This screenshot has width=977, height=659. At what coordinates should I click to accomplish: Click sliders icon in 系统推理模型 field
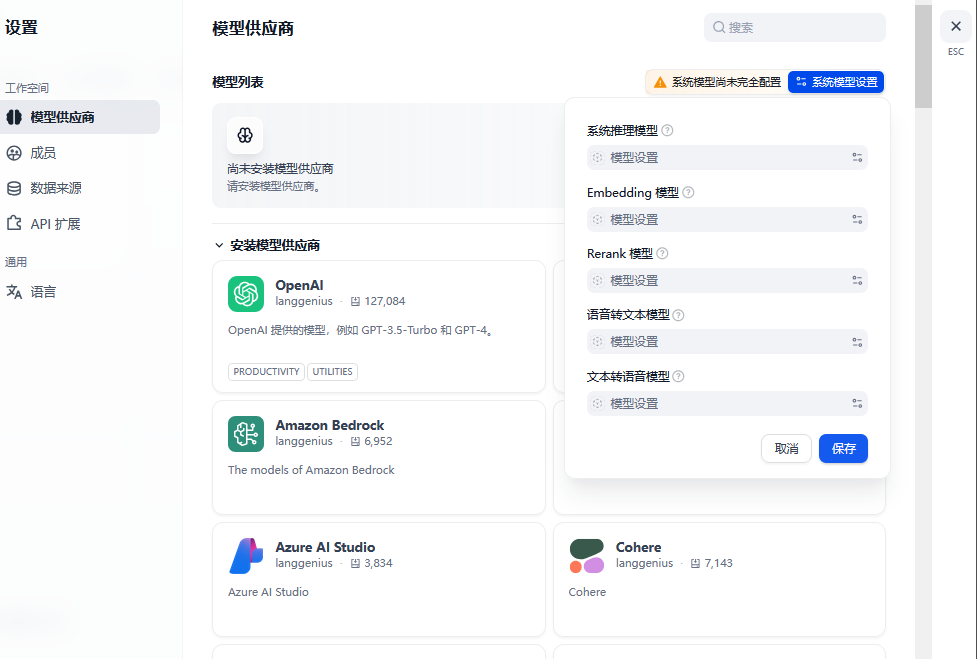coord(857,158)
